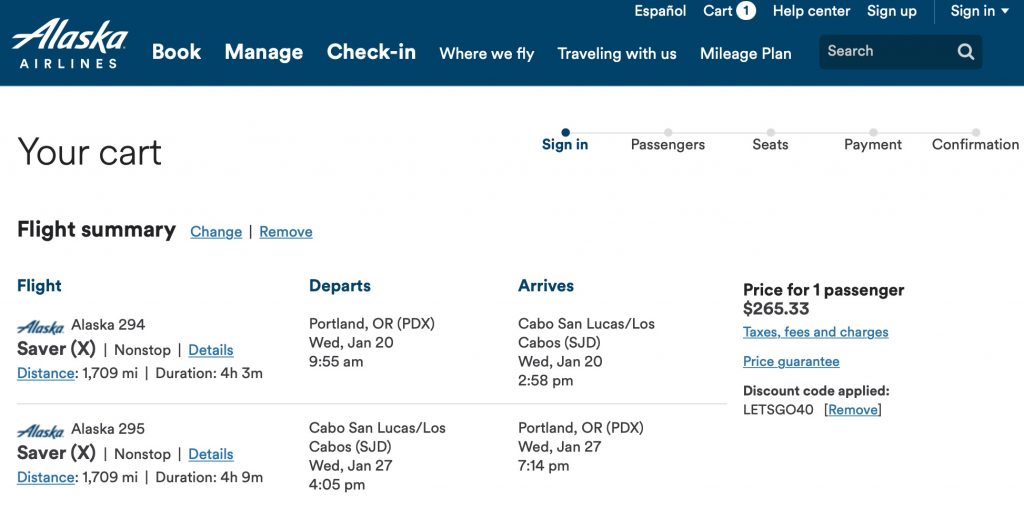Remove the LETSGO40 discount code

click(853, 410)
